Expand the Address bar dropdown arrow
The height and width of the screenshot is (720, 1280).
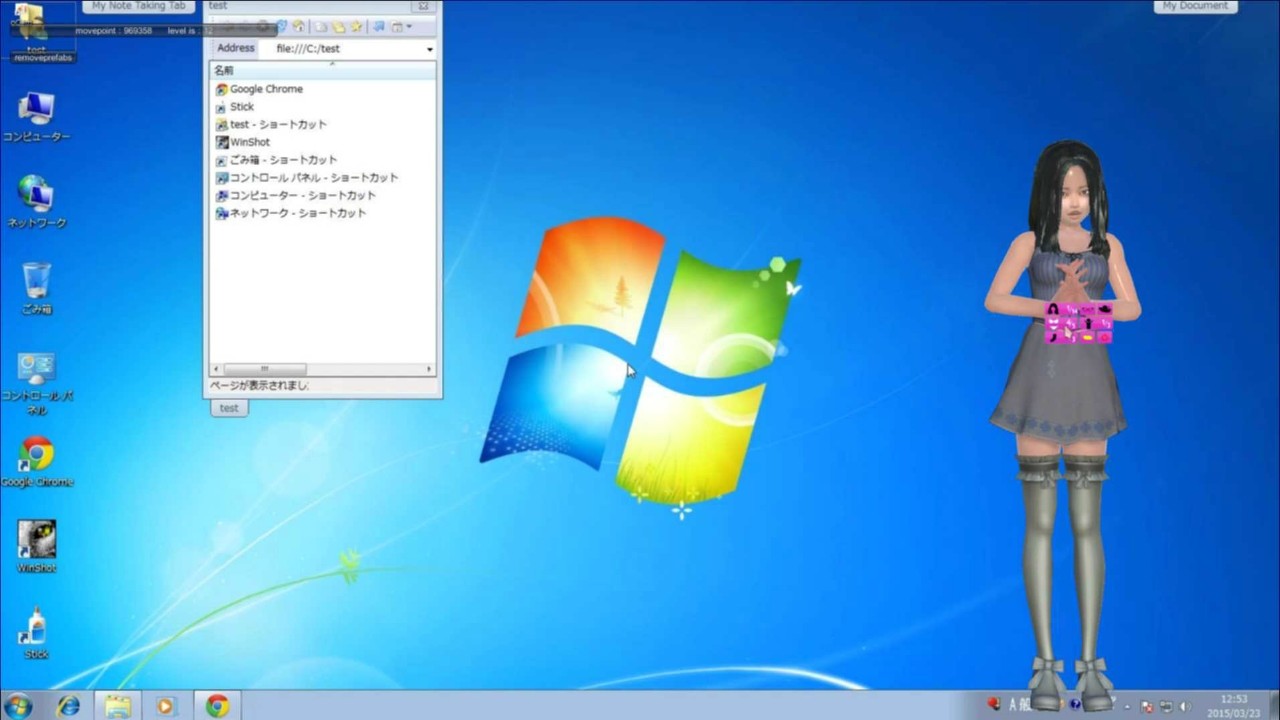click(430, 49)
